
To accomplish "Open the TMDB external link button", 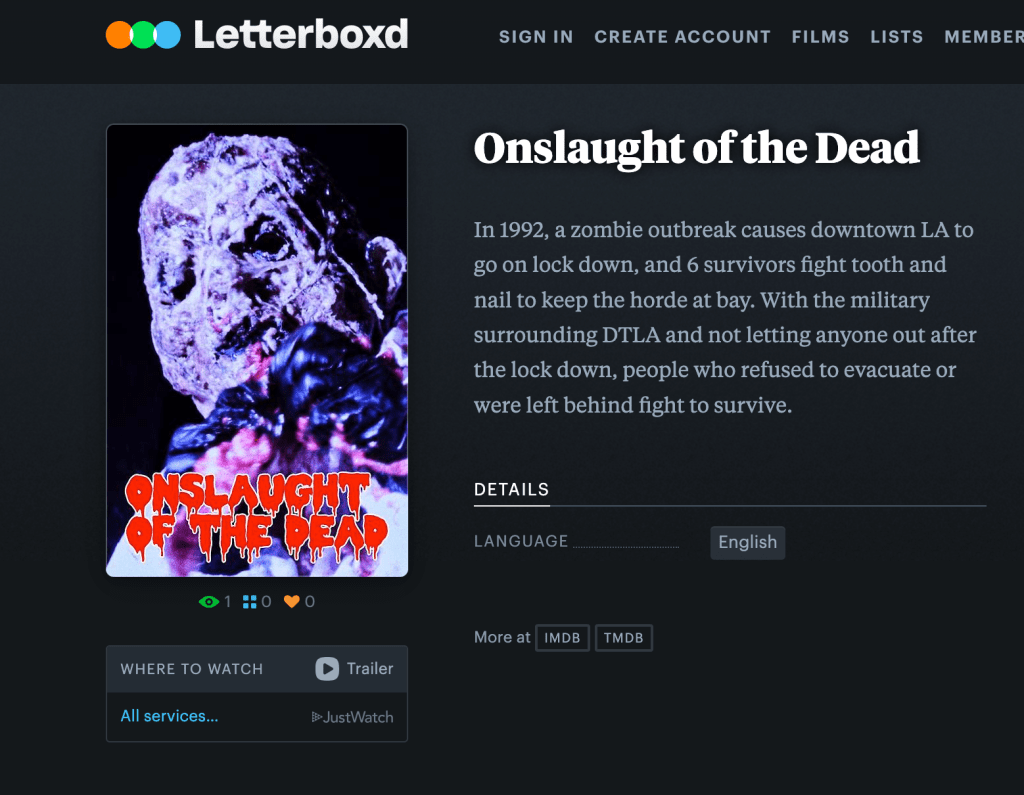I will [624, 638].
